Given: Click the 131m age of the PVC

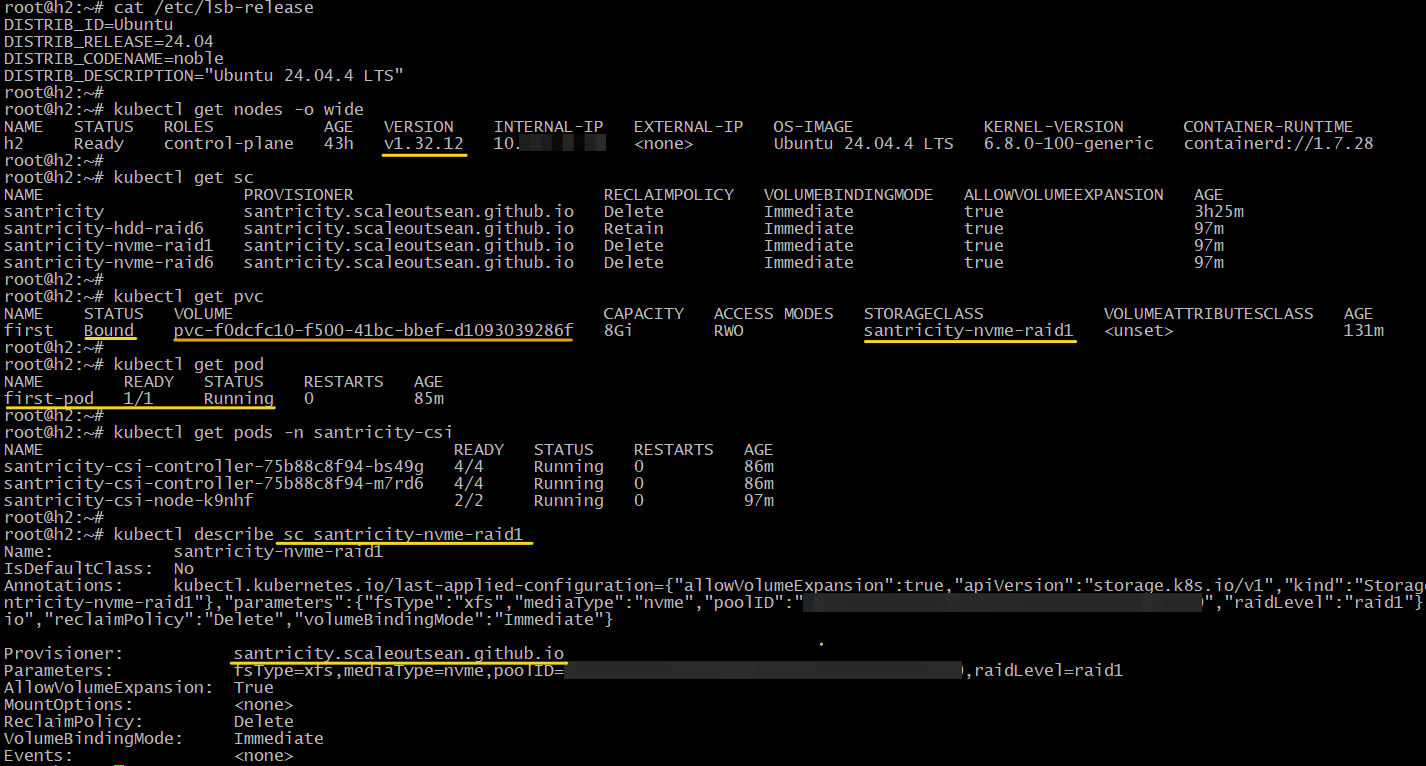Looking at the screenshot, I should pos(1364,331).
